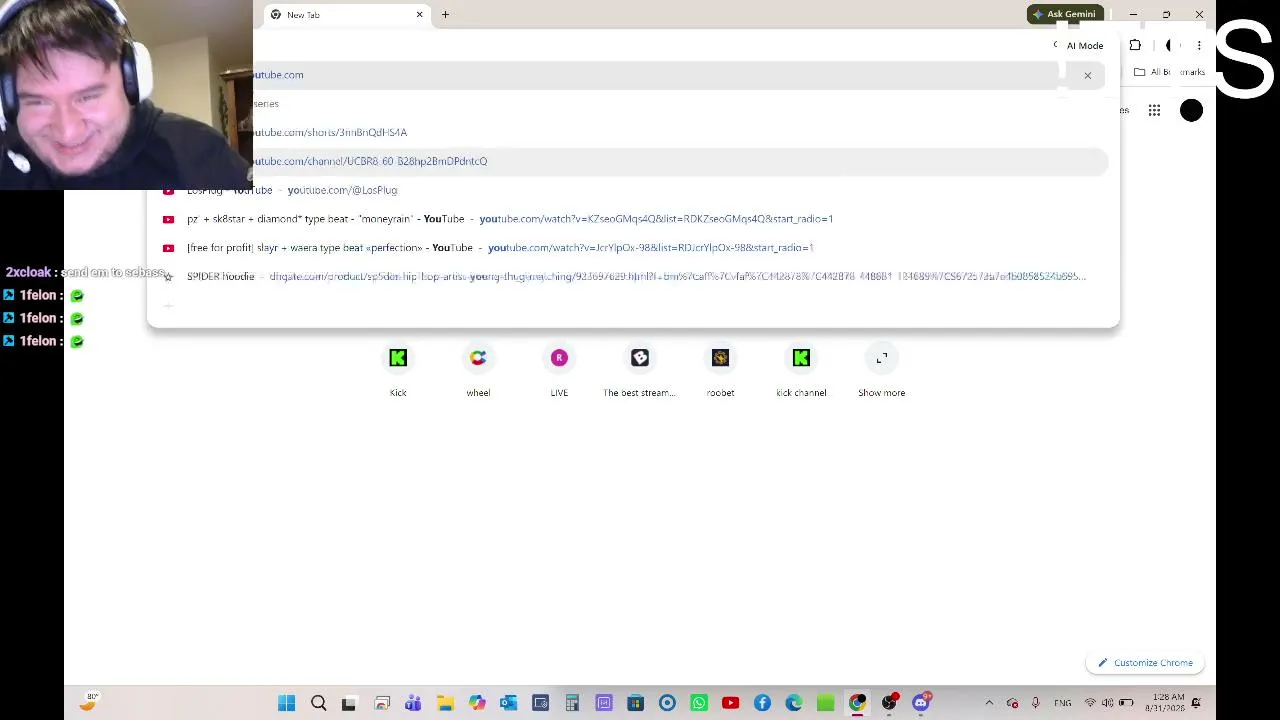Open the Windows Start menu
The width and height of the screenshot is (1280, 720).
click(287, 703)
